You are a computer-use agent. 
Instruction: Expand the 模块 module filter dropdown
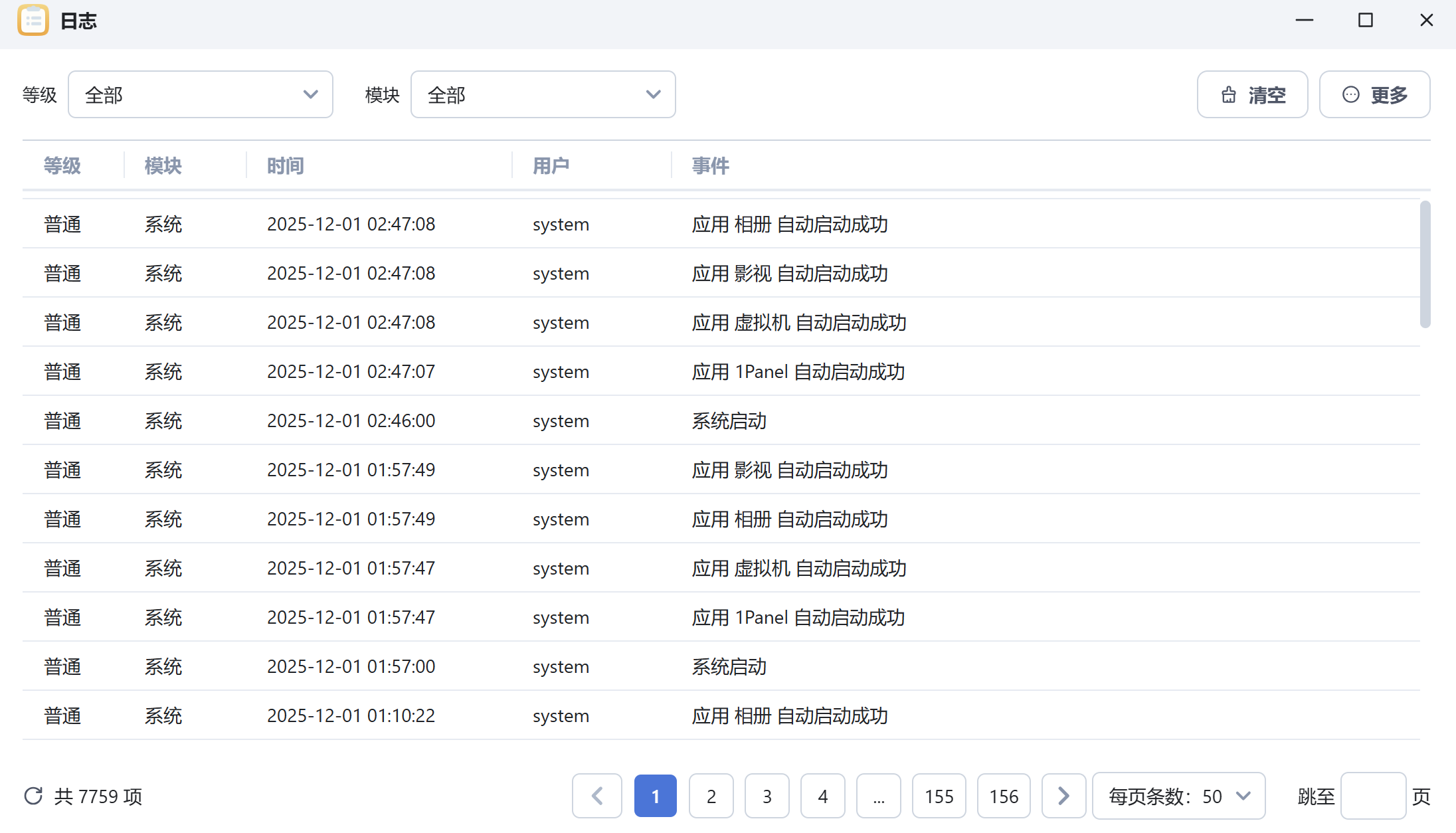click(x=543, y=95)
